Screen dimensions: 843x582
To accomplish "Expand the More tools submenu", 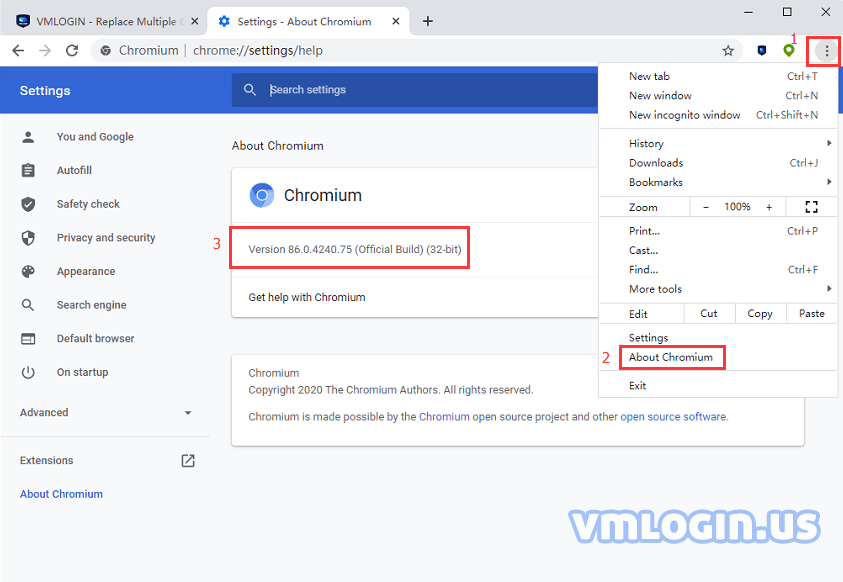I will point(718,289).
